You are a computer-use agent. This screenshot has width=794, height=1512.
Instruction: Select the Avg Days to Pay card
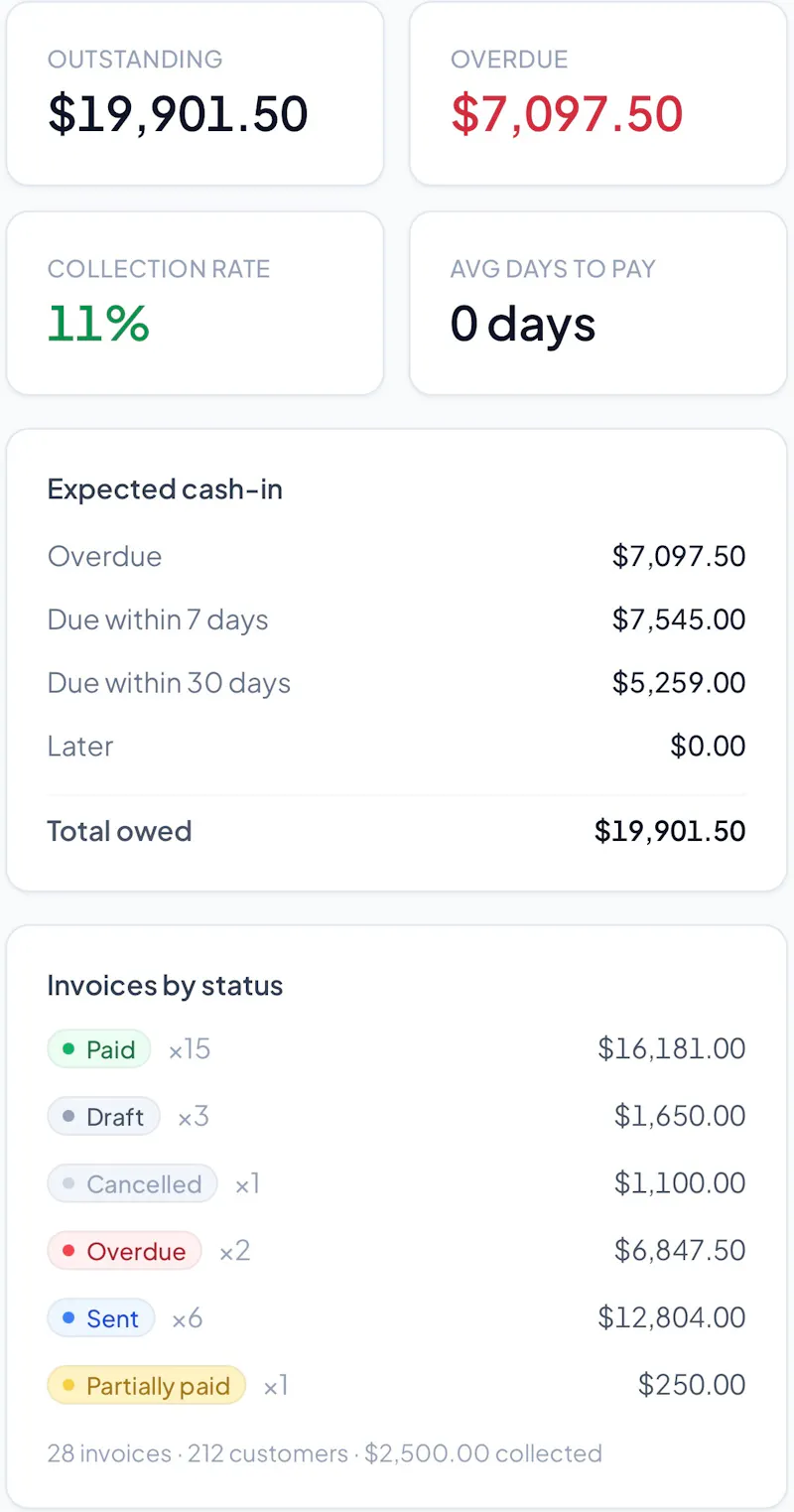pos(597,303)
